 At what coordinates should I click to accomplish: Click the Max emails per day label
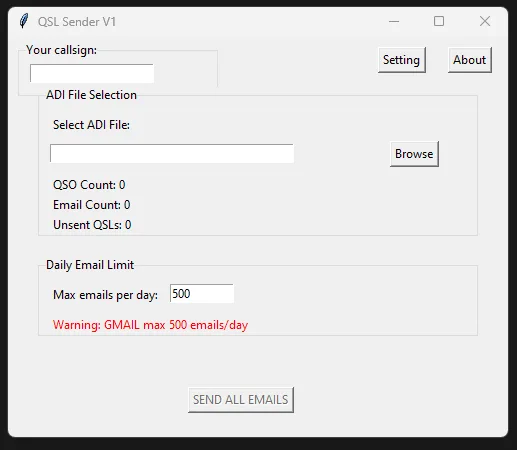pyautogui.click(x=105, y=295)
